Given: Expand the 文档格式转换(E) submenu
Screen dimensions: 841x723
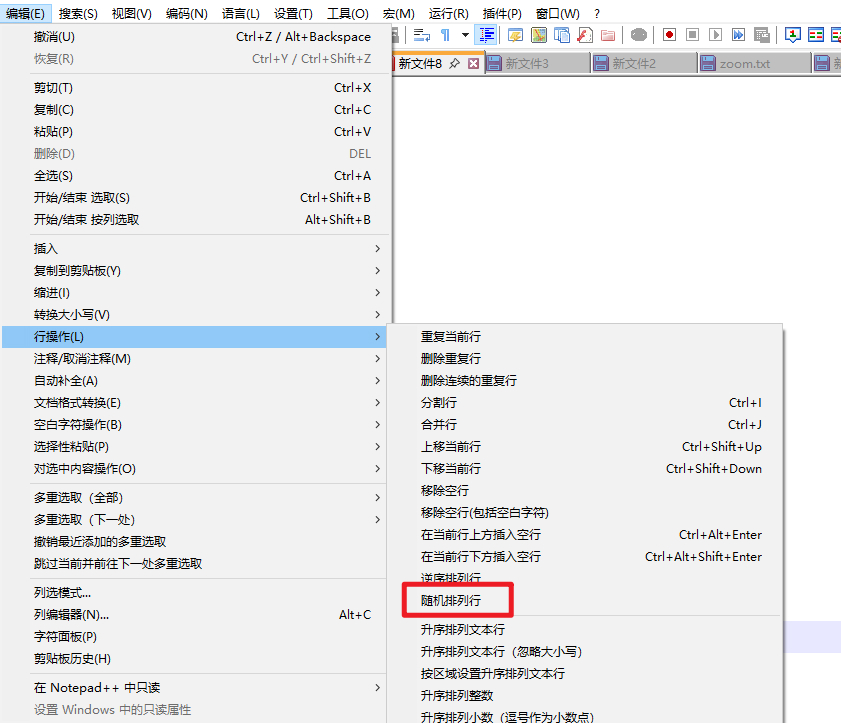Looking at the screenshot, I should (x=195, y=403).
